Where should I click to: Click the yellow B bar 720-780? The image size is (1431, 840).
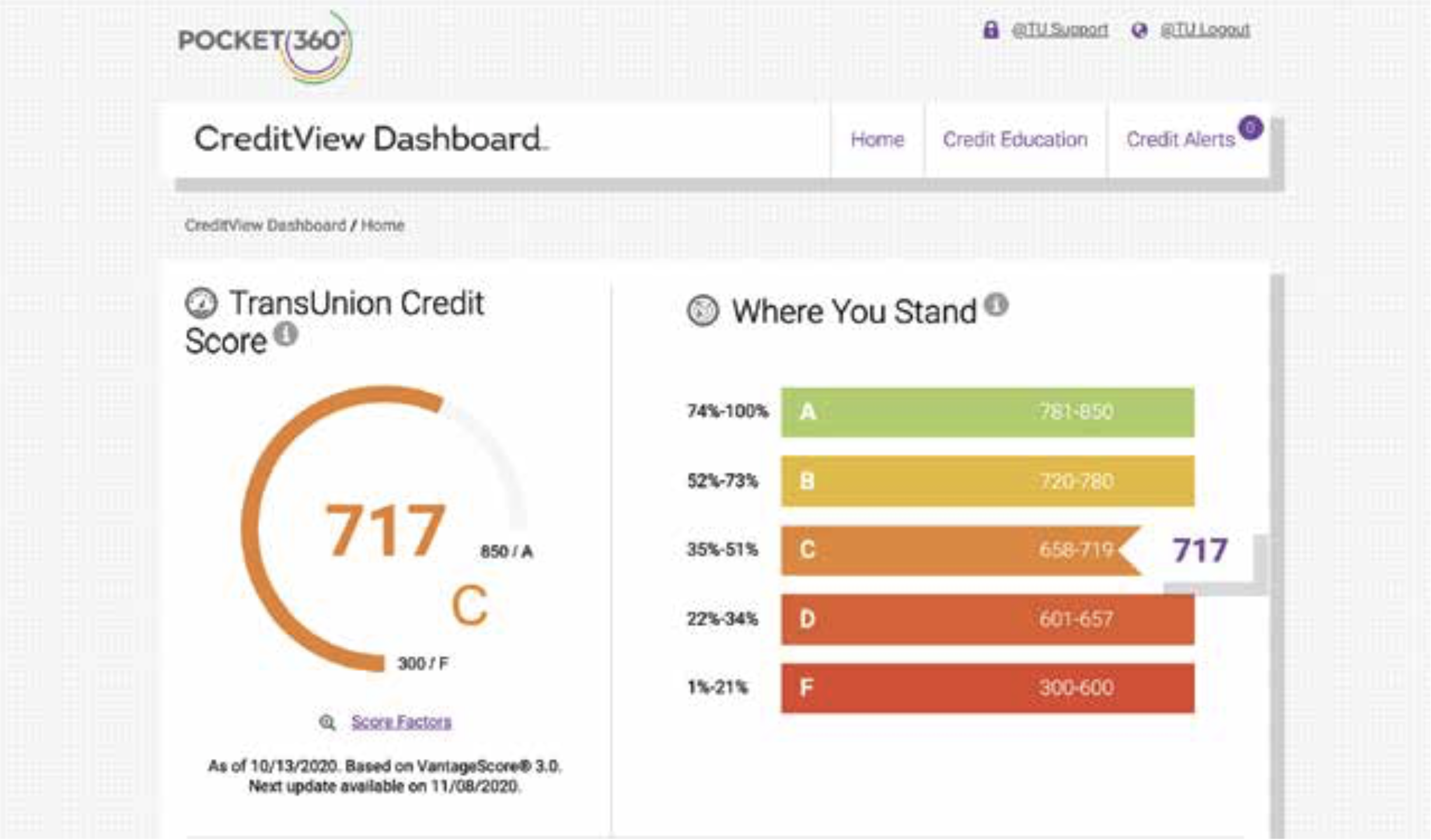click(987, 481)
